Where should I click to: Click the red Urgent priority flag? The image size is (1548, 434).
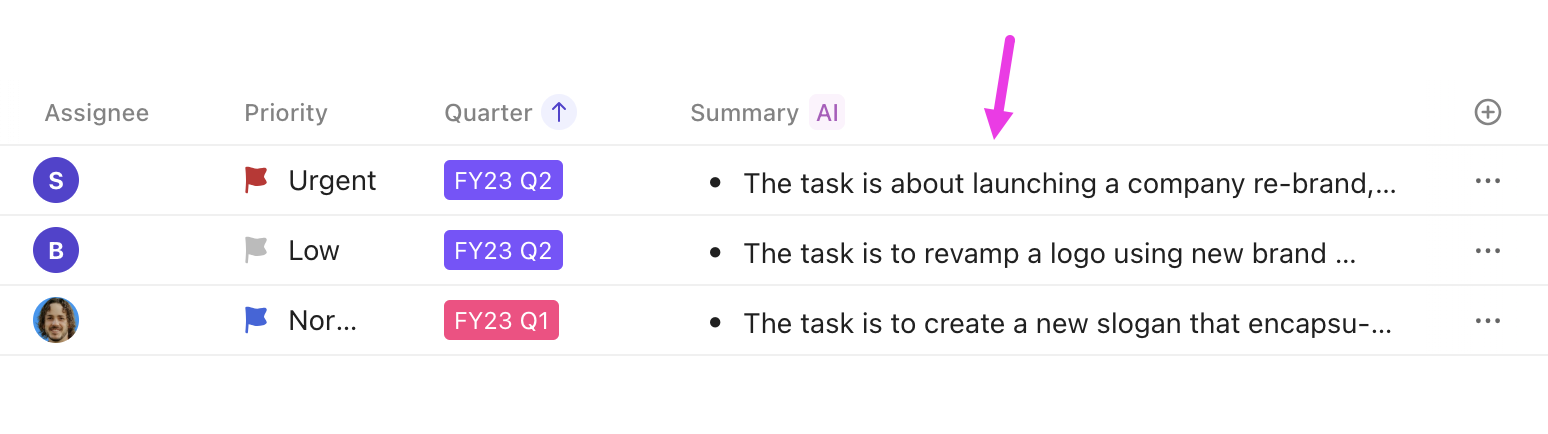click(x=257, y=180)
